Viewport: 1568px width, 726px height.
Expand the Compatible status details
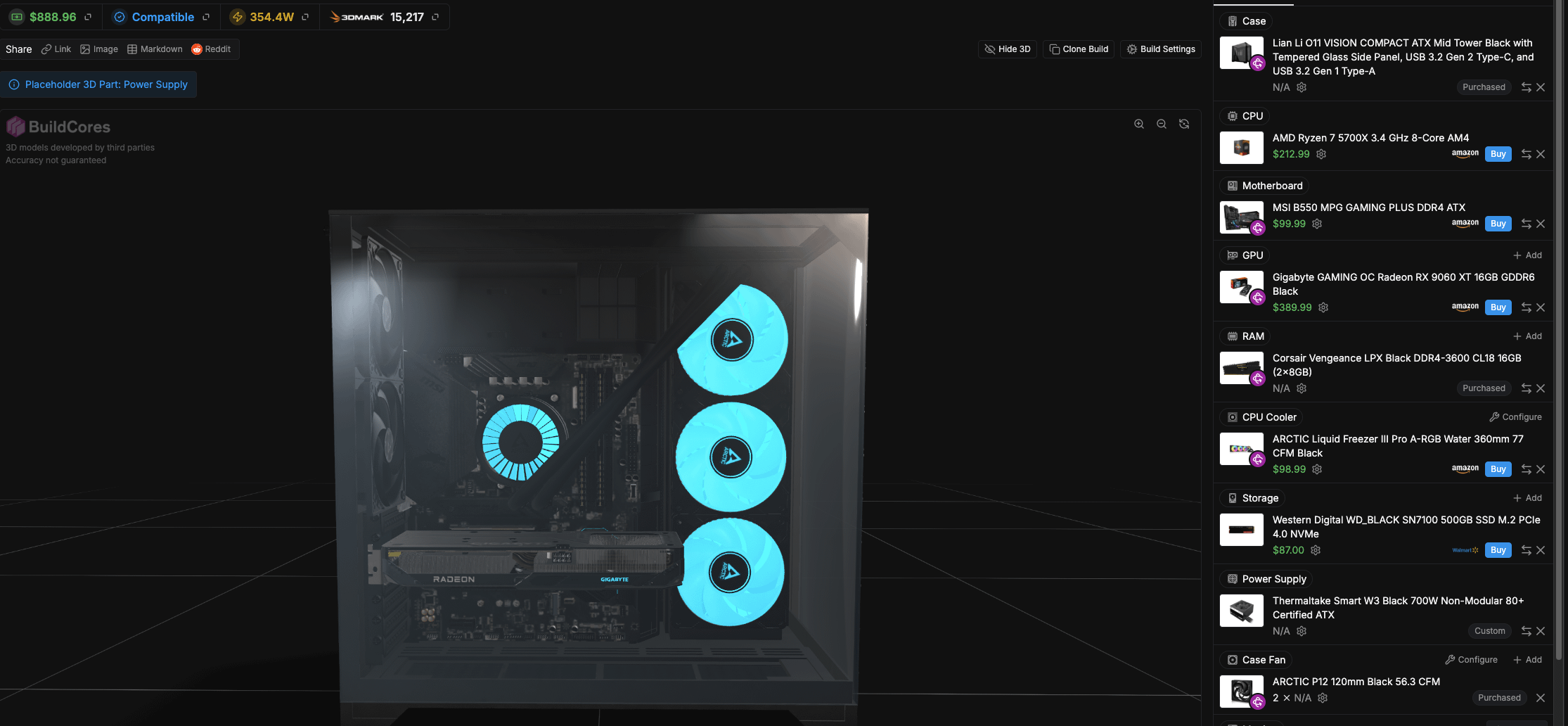206,17
